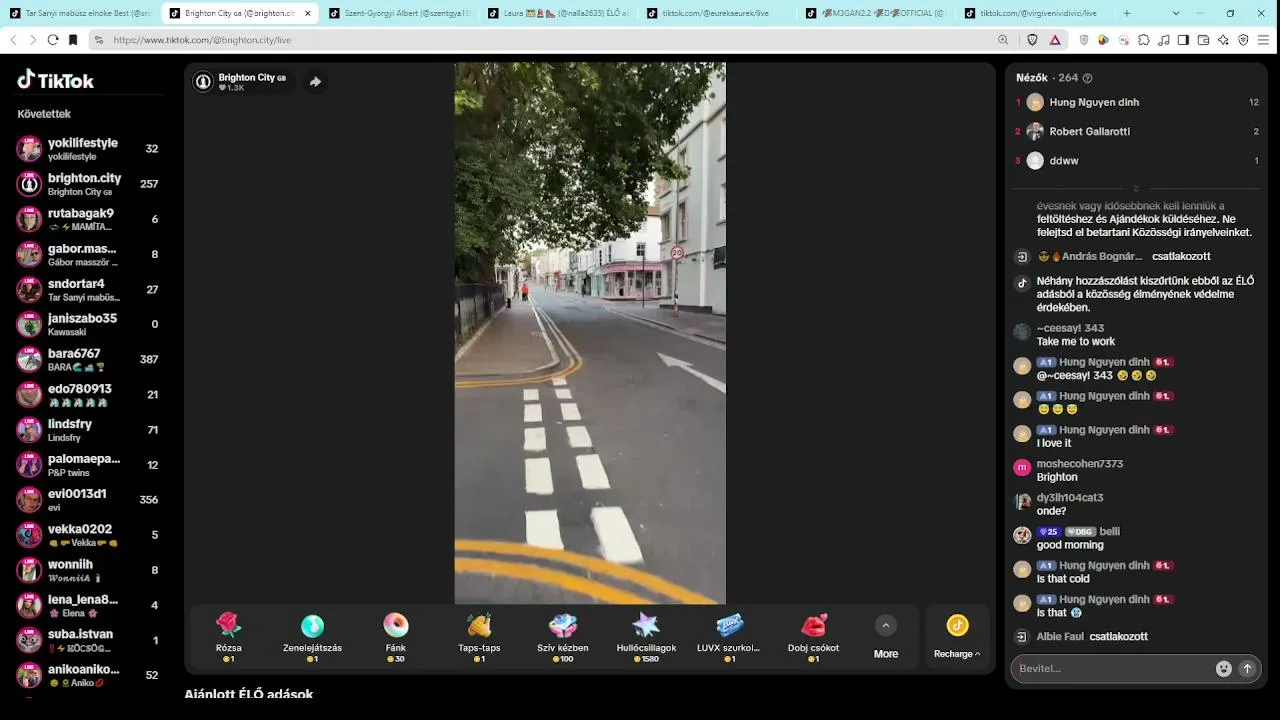The width and height of the screenshot is (1280, 720).
Task: Open moshecohen7373 commenter name in chat
Action: pyautogui.click(x=1080, y=464)
